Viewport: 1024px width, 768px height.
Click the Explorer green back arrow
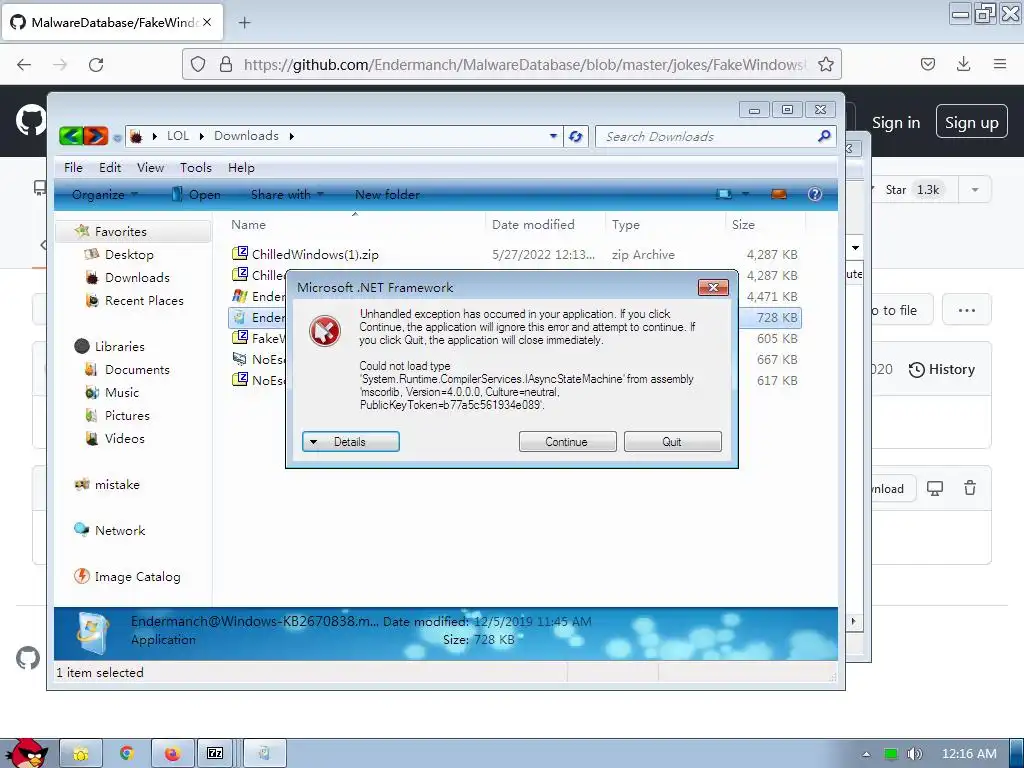click(71, 136)
